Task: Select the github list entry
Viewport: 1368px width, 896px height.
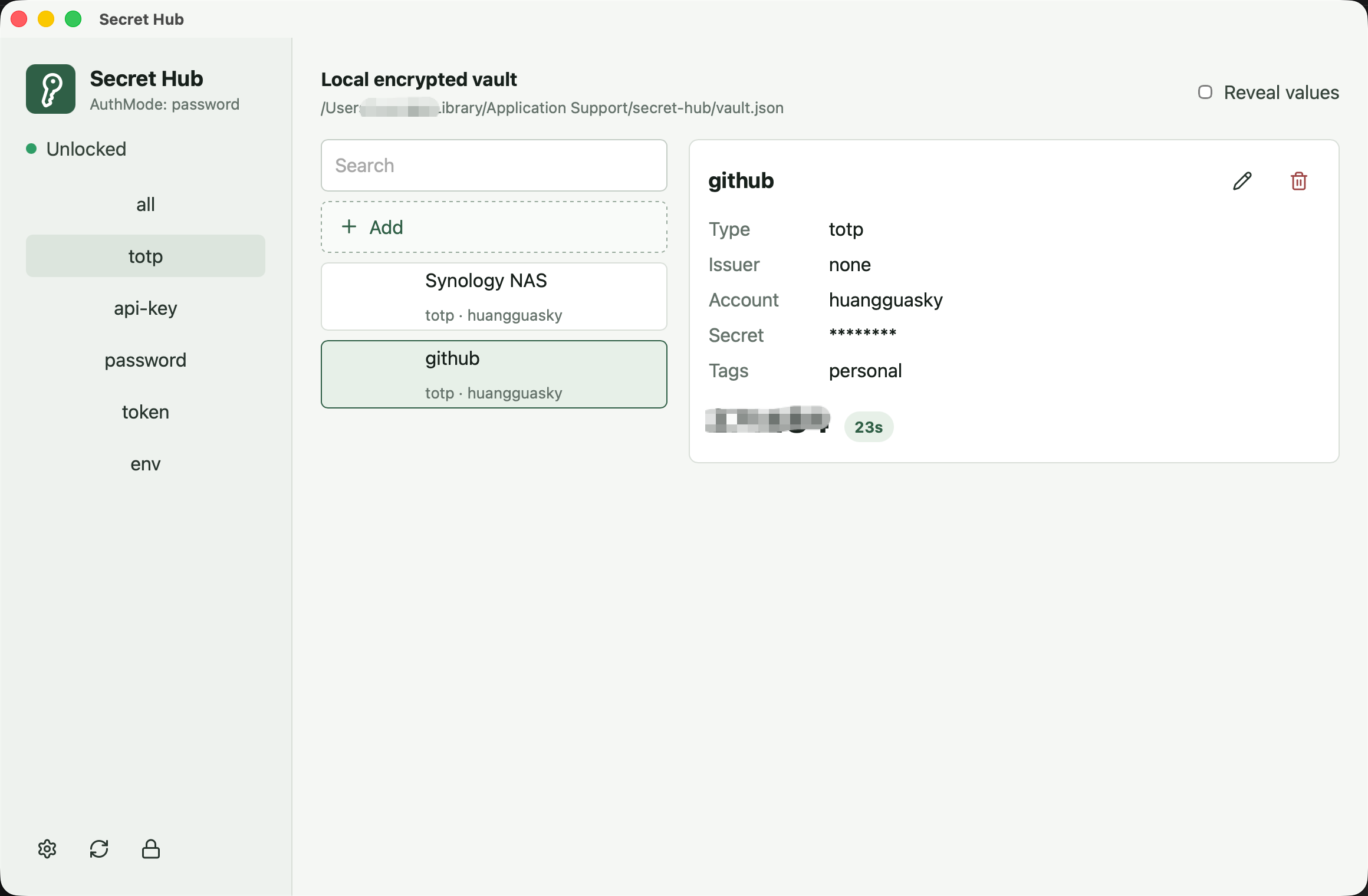Action: (x=494, y=374)
